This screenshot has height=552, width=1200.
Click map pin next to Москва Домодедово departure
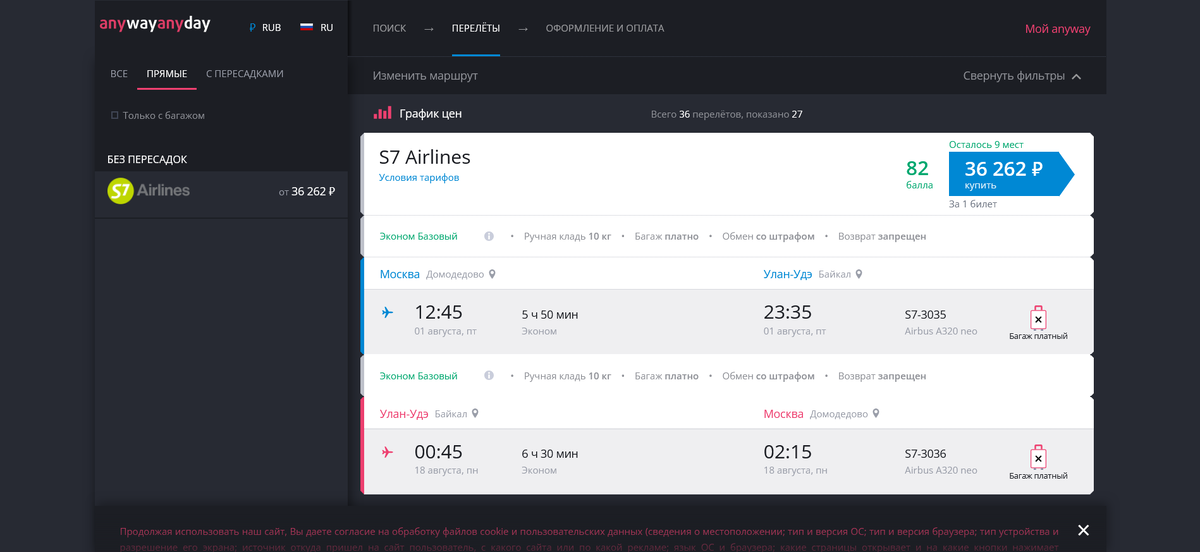(492, 274)
